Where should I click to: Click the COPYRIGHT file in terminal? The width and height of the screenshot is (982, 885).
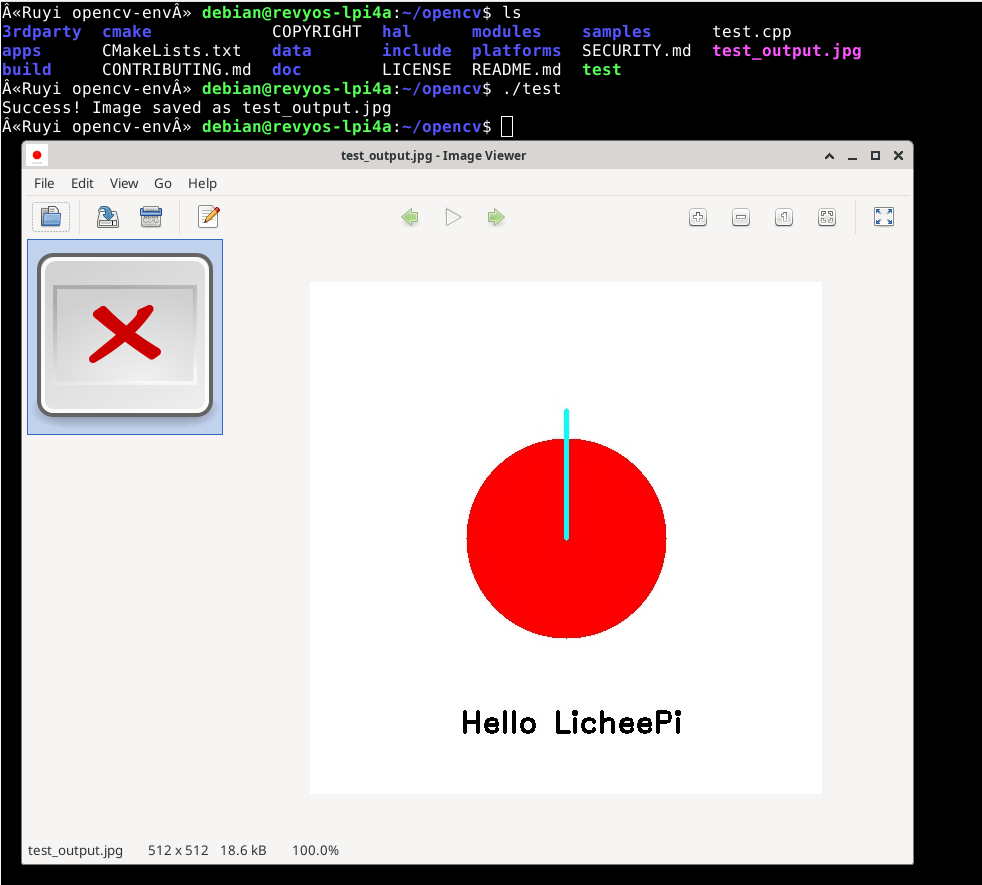click(316, 32)
